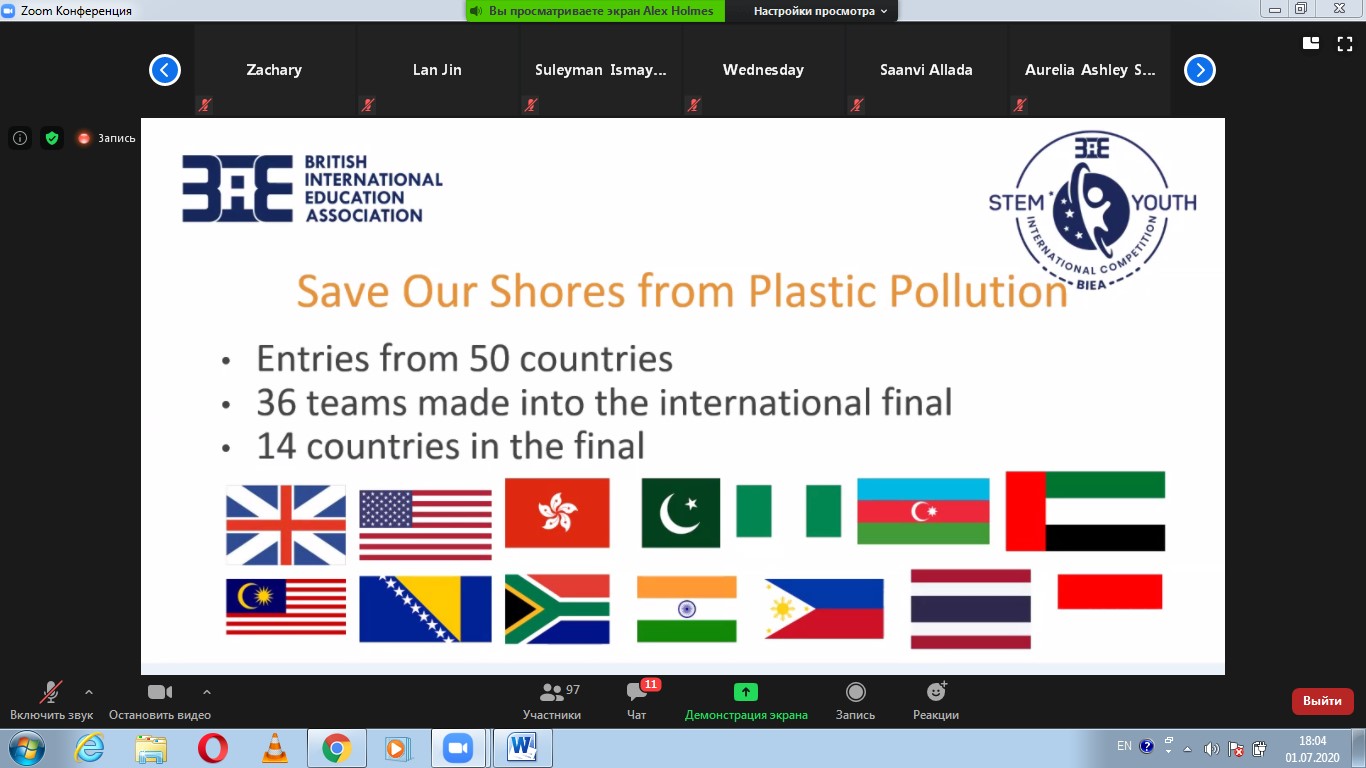1366x768 pixels.
Task: Open the Reactions smiley icon
Action: tap(936, 692)
